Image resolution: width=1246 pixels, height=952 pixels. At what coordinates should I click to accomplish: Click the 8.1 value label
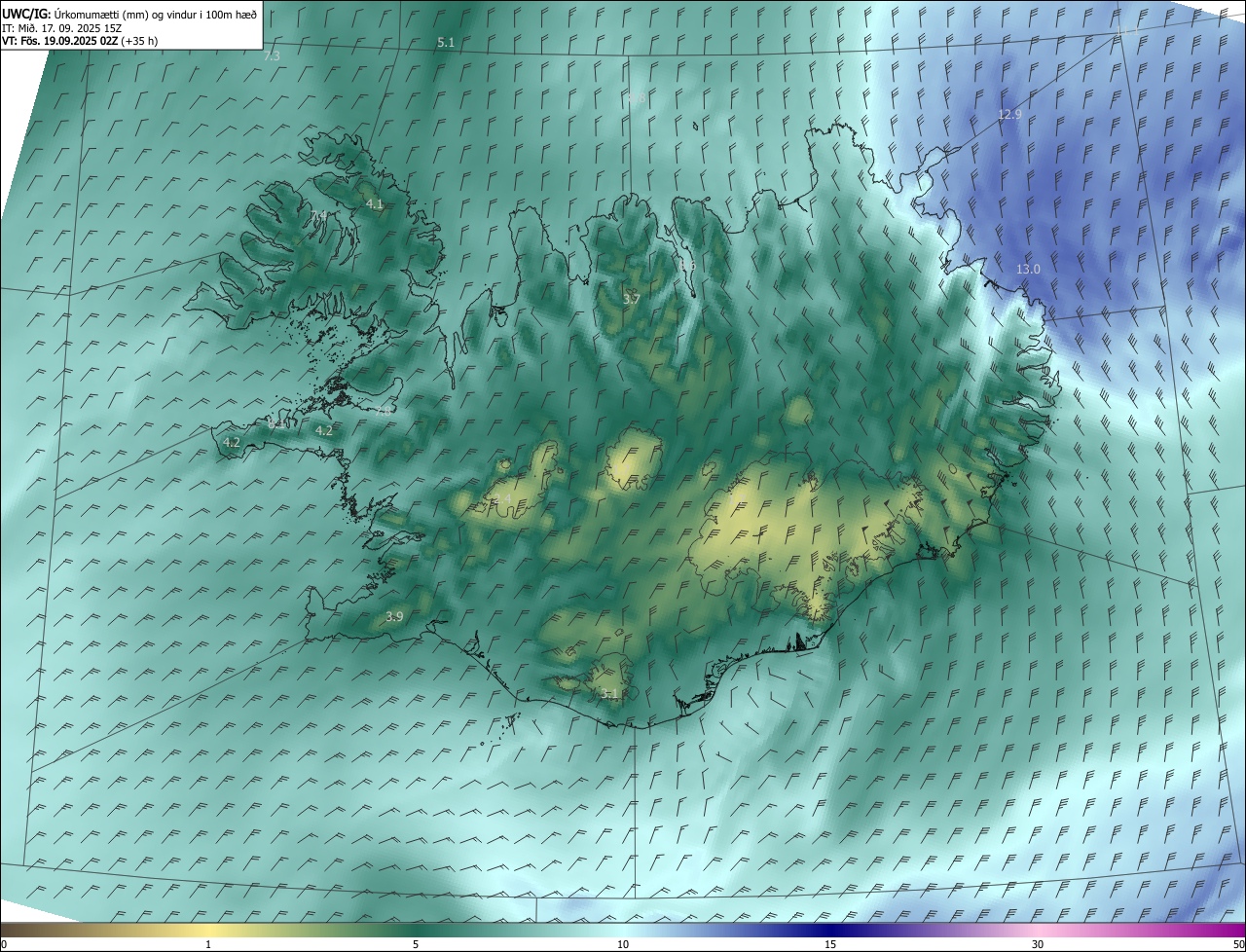click(x=277, y=423)
